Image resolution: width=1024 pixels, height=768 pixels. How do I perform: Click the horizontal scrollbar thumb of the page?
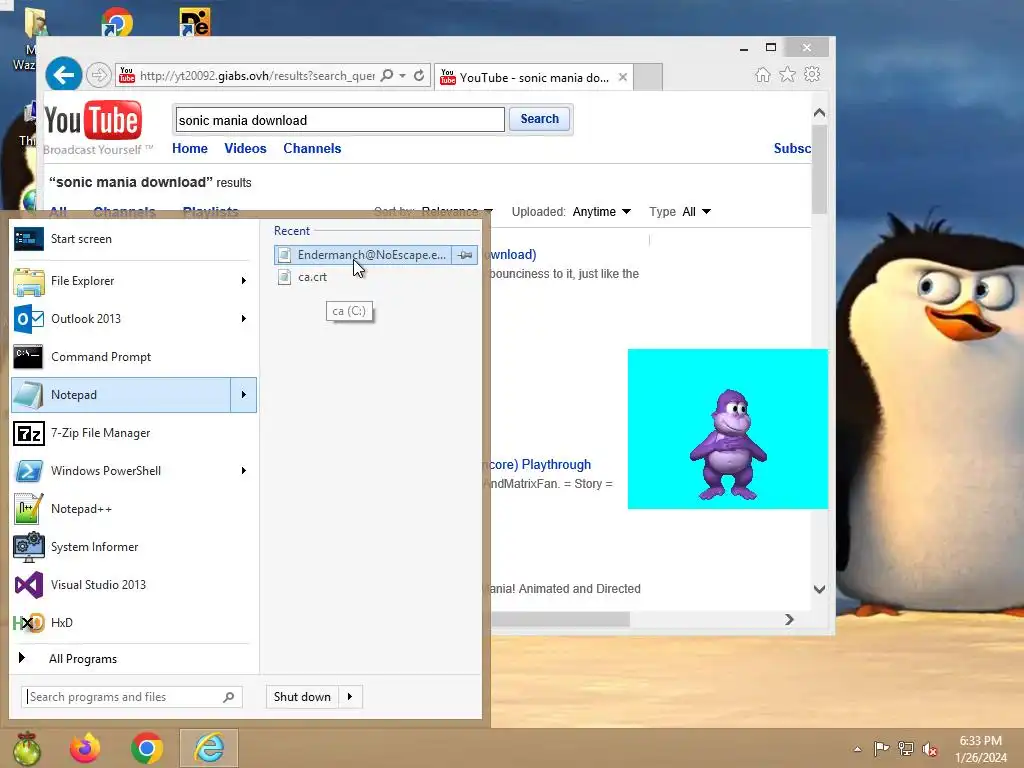[x=560, y=619]
